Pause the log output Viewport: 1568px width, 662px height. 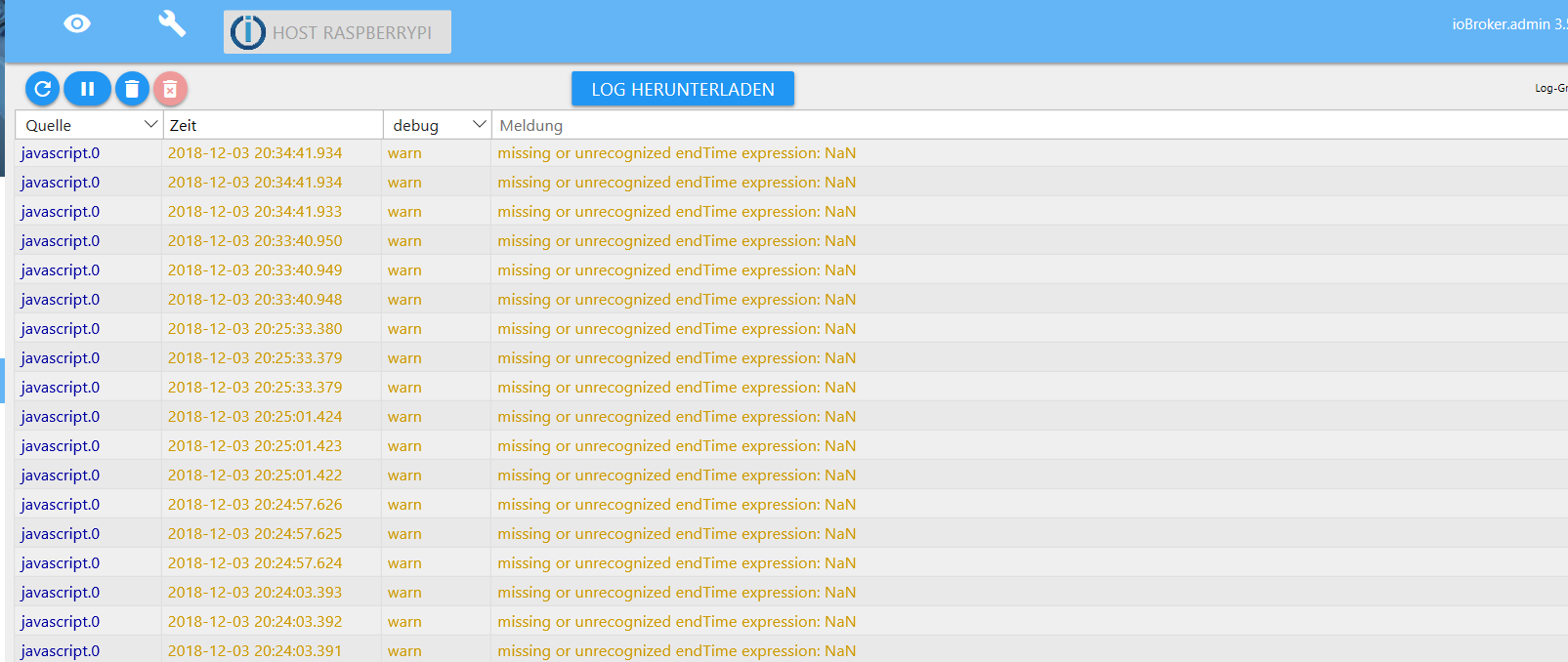[87, 89]
